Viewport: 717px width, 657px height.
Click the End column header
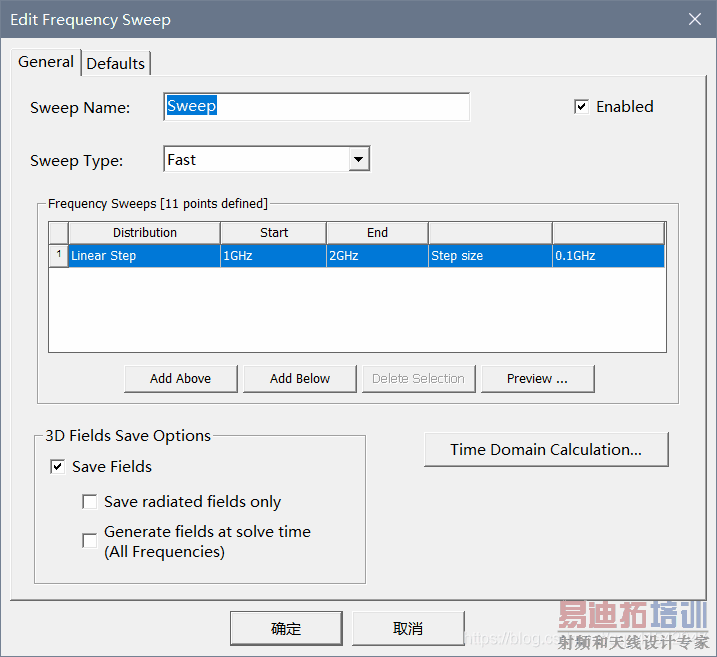coord(377,233)
